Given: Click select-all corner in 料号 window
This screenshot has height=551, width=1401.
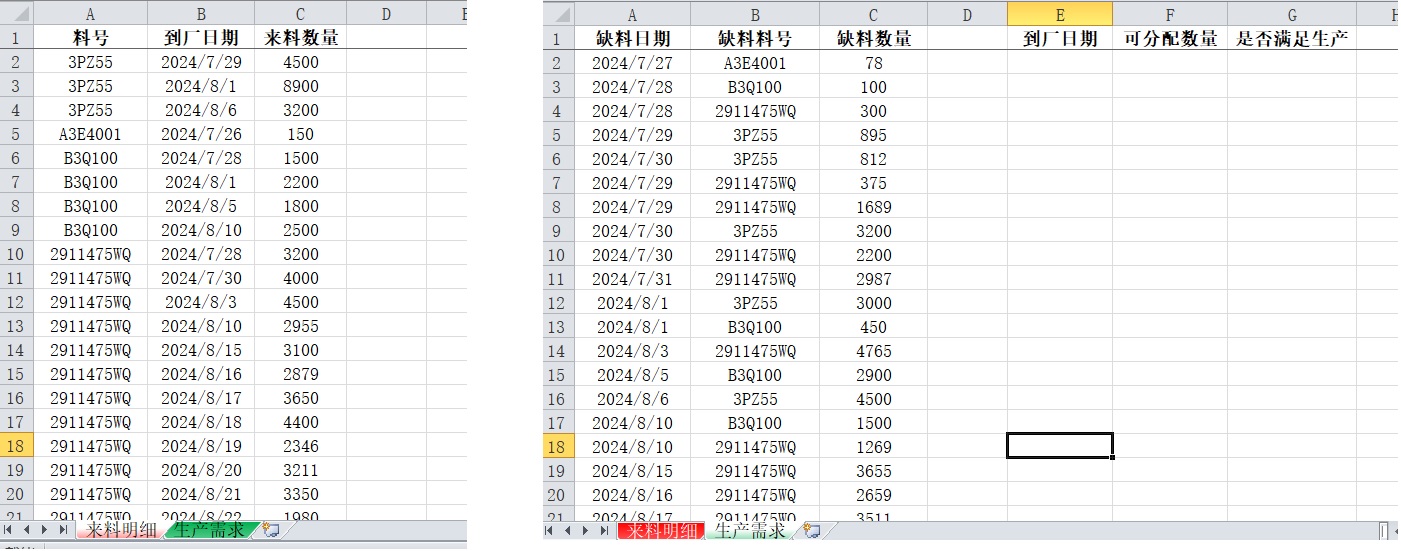Looking at the screenshot, I should (16, 13).
